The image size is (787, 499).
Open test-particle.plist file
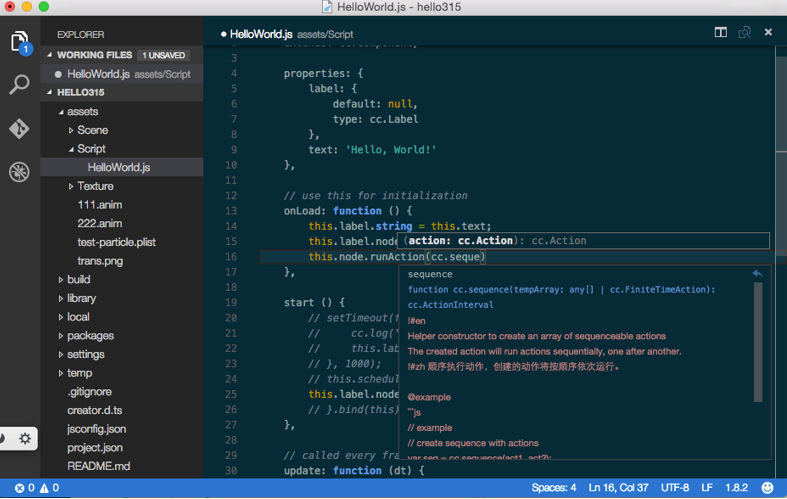[116, 242]
